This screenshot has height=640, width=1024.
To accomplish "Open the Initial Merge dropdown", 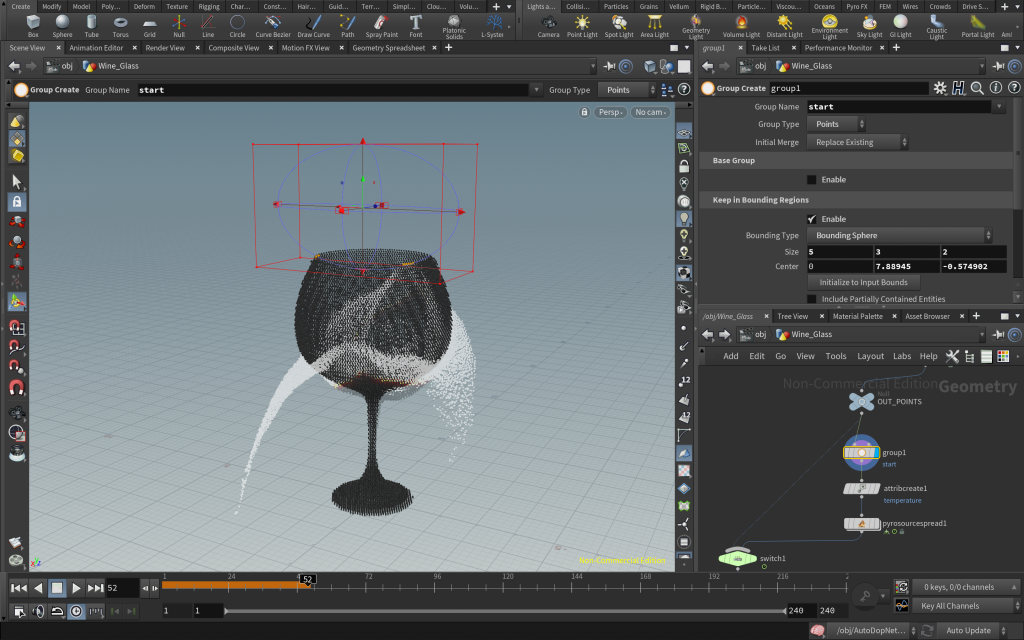I will 857,142.
